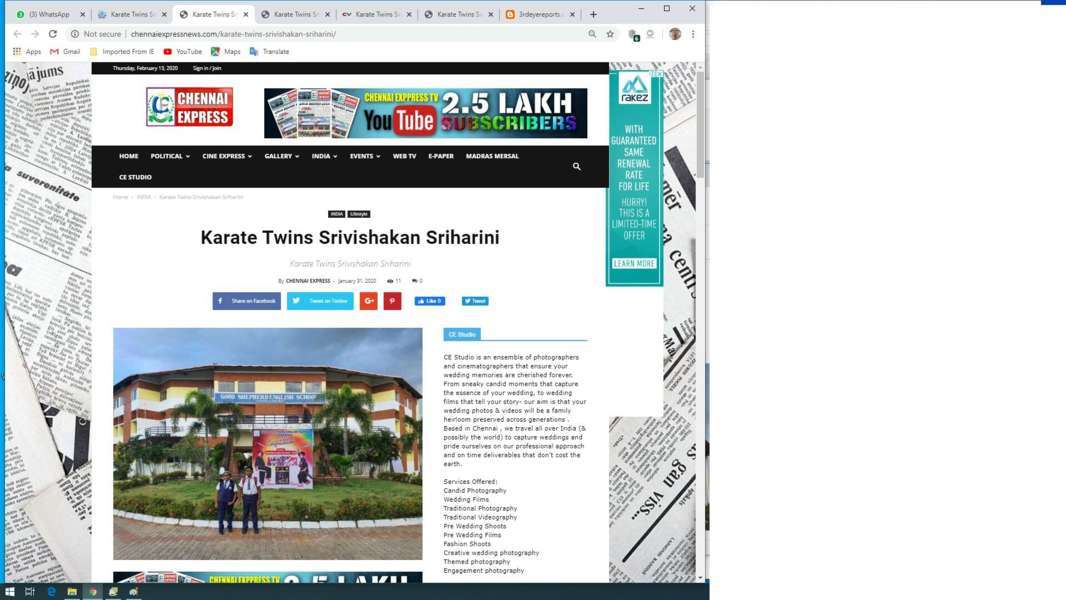The image size is (1066, 600).
Task: Open the Web TV menu item
Action: click(404, 156)
